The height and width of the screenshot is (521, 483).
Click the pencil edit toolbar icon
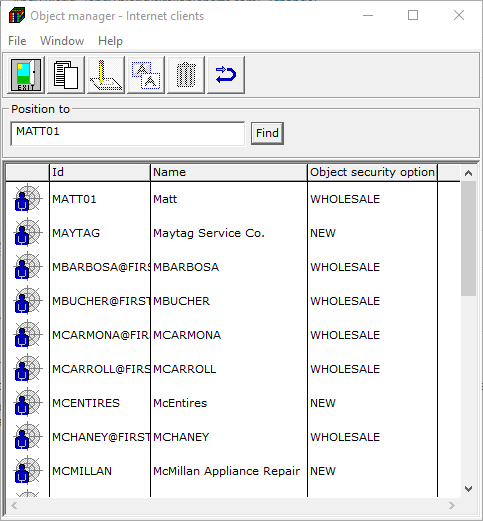tap(106, 75)
